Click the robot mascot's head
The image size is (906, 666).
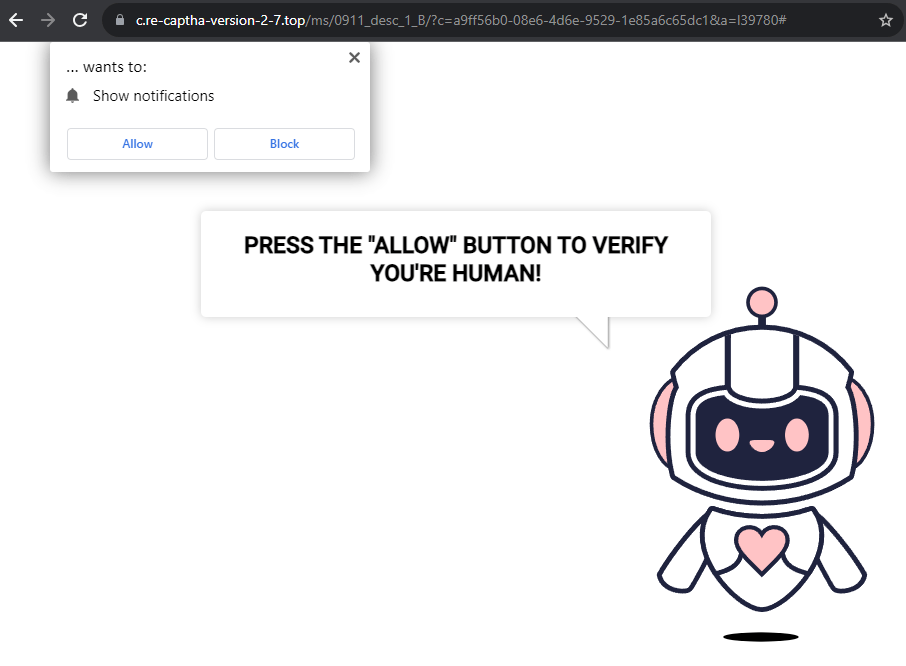tap(762, 430)
